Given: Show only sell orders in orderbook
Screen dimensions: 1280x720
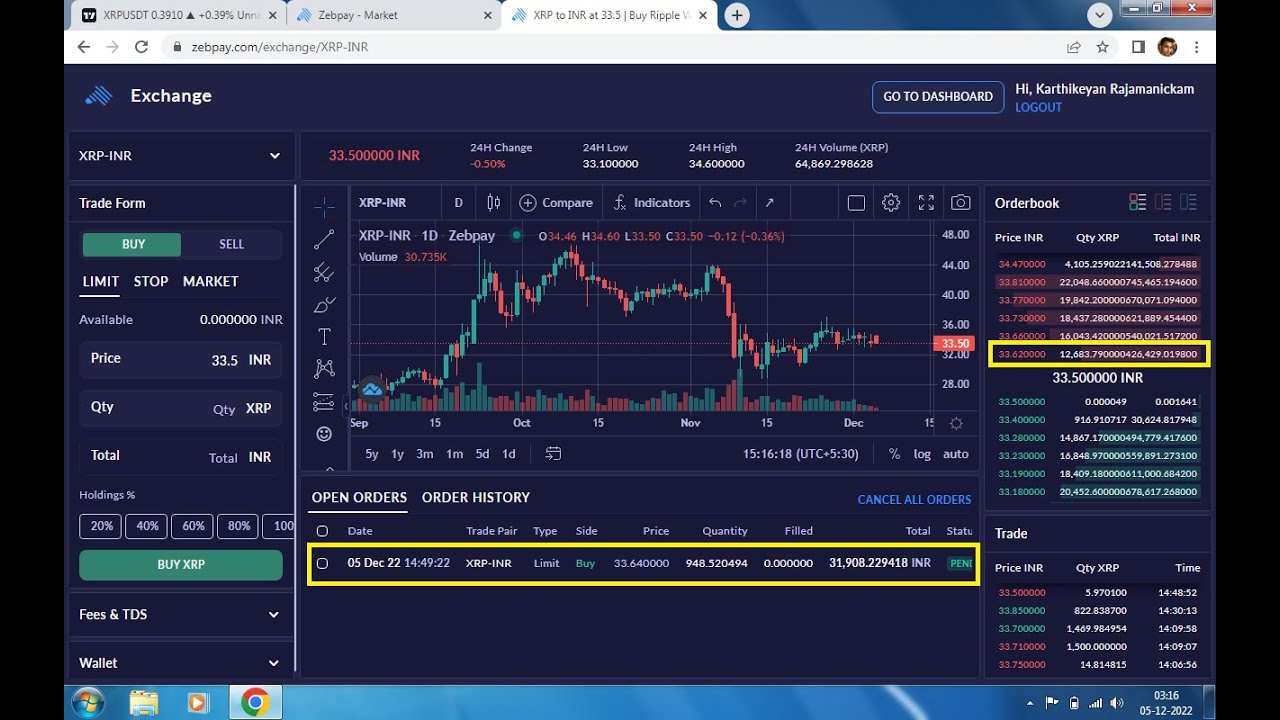Looking at the screenshot, I should (x=1163, y=202).
